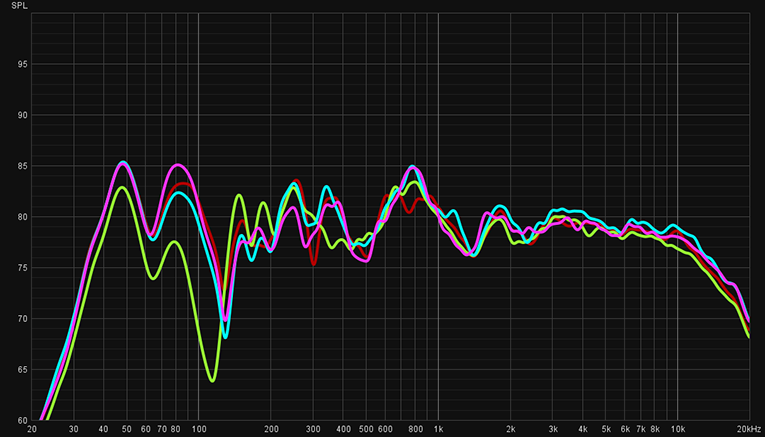Select the 200 label on the frequency axis

(x=271, y=429)
